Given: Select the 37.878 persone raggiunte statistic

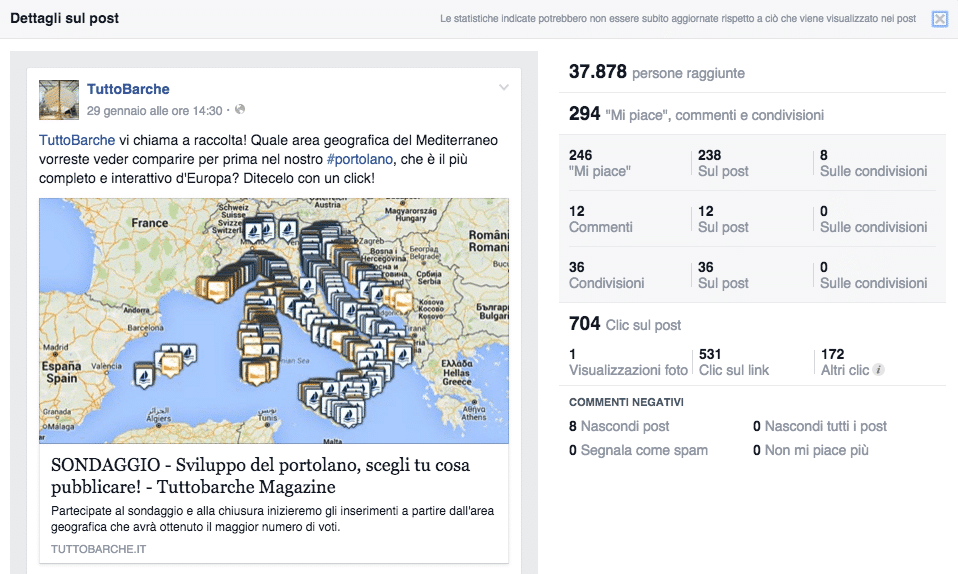Looking at the screenshot, I should point(657,72).
